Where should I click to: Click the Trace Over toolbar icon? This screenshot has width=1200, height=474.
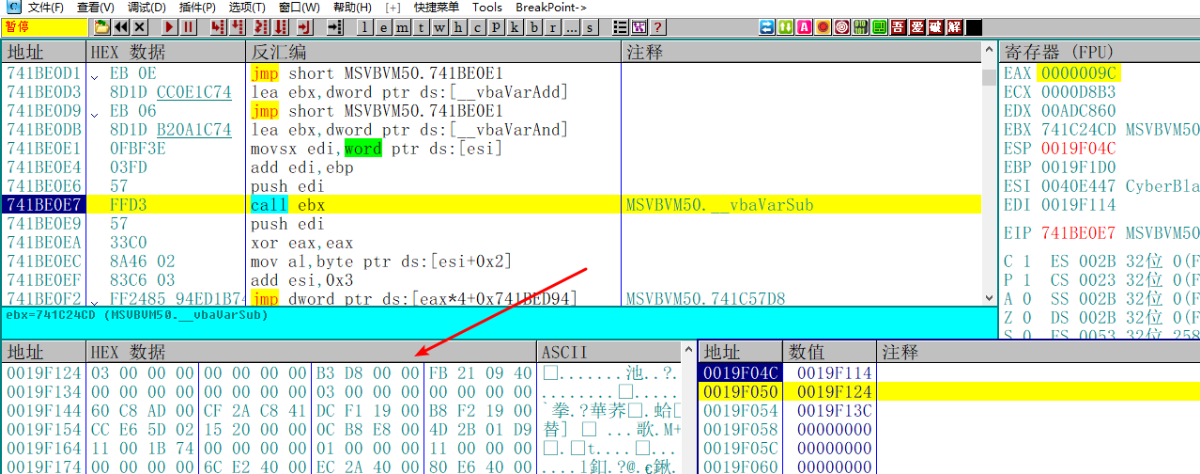click(280, 26)
